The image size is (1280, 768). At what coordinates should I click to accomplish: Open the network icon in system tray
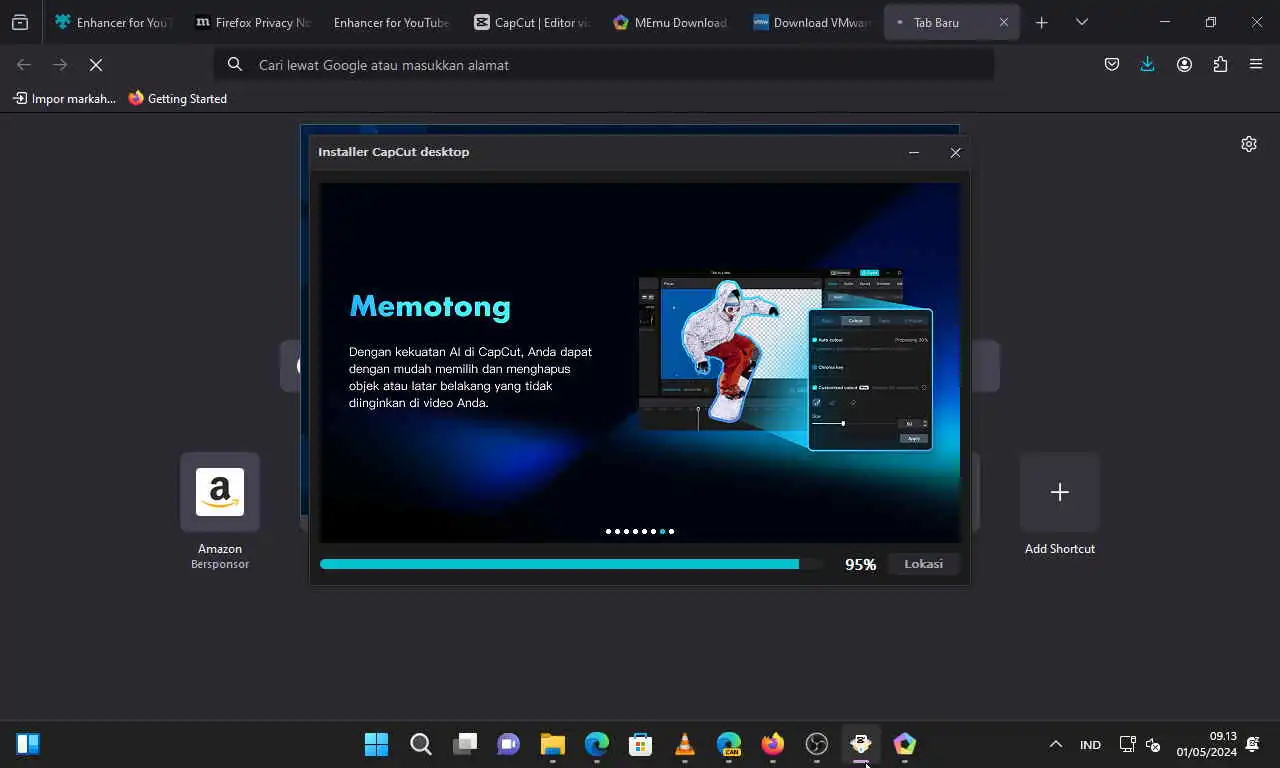point(1127,744)
